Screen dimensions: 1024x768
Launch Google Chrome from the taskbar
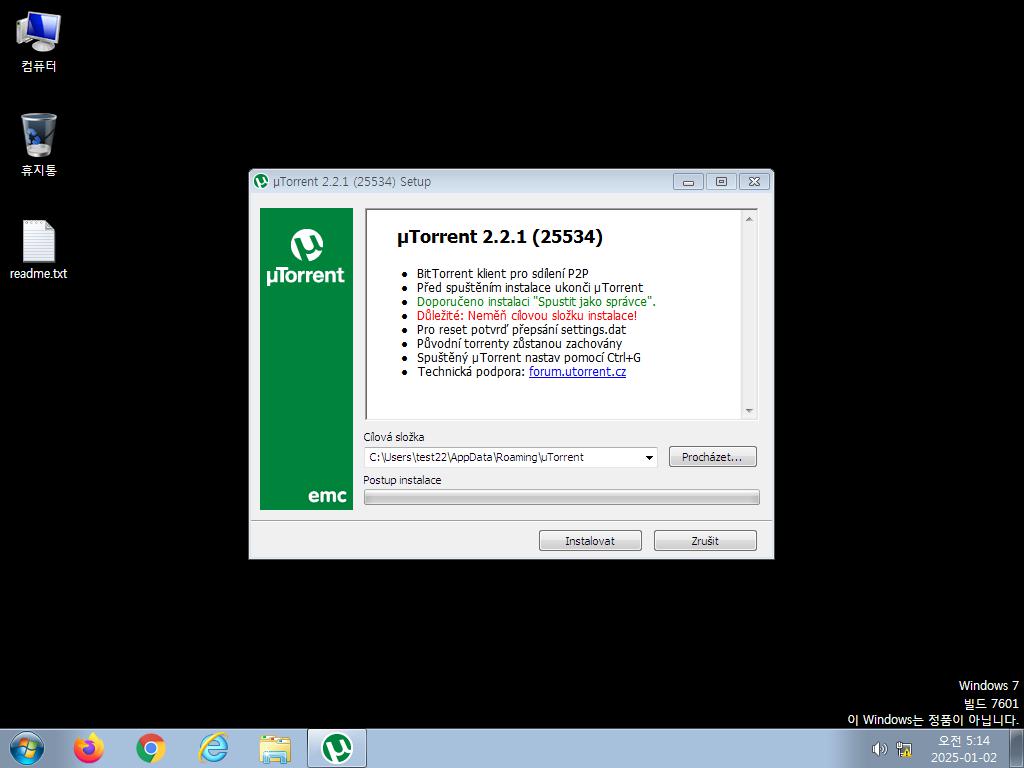[x=151, y=748]
